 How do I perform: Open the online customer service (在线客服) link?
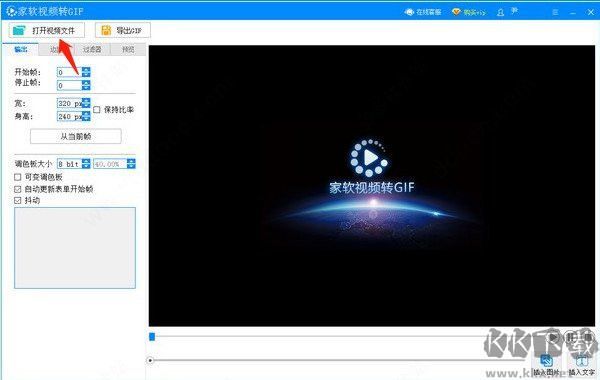pos(423,12)
